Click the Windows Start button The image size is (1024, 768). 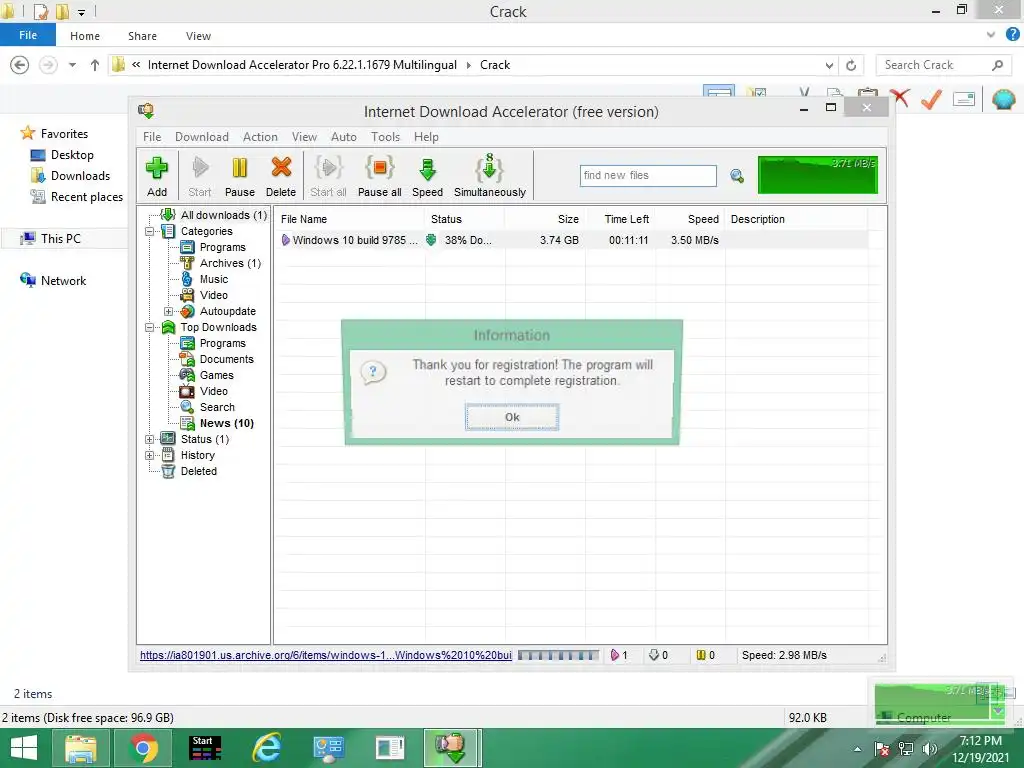point(24,748)
